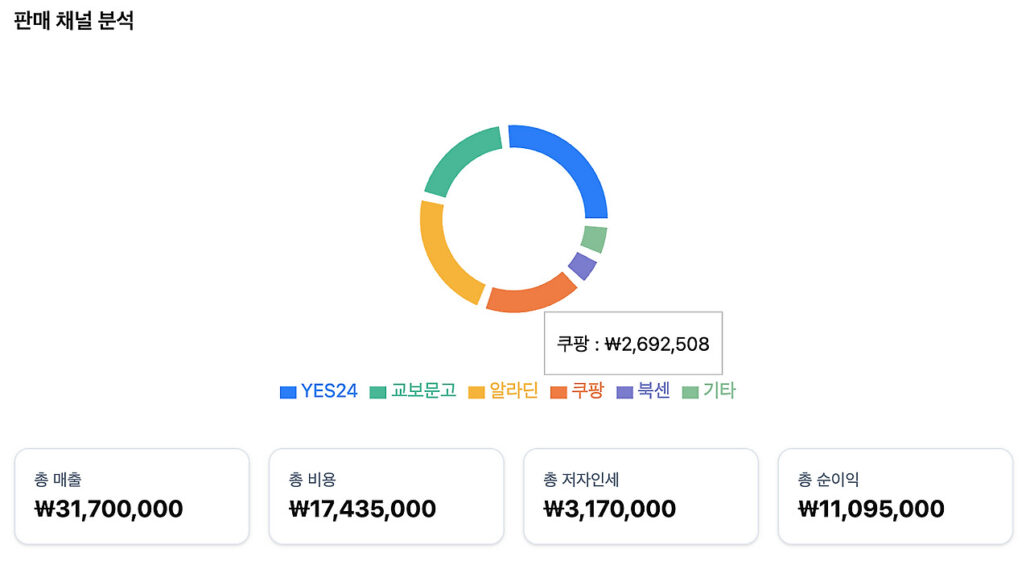1030x569 pixels.
Task: Open the 총 순이익 summary card
Action: 895,496
